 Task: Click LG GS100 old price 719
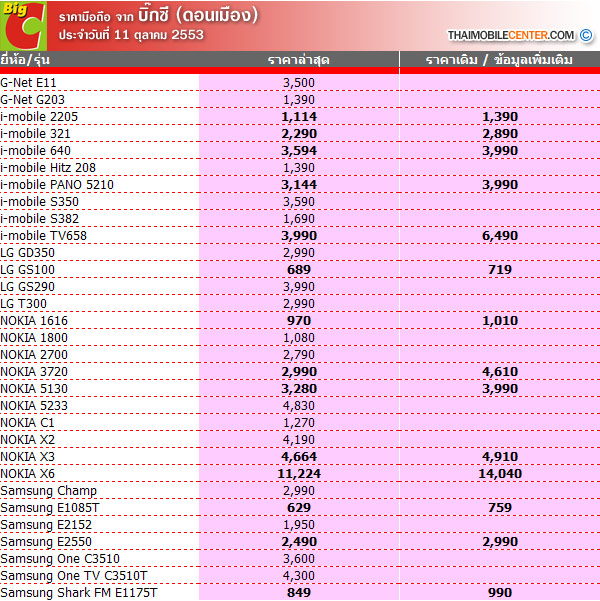coord(500,269)
